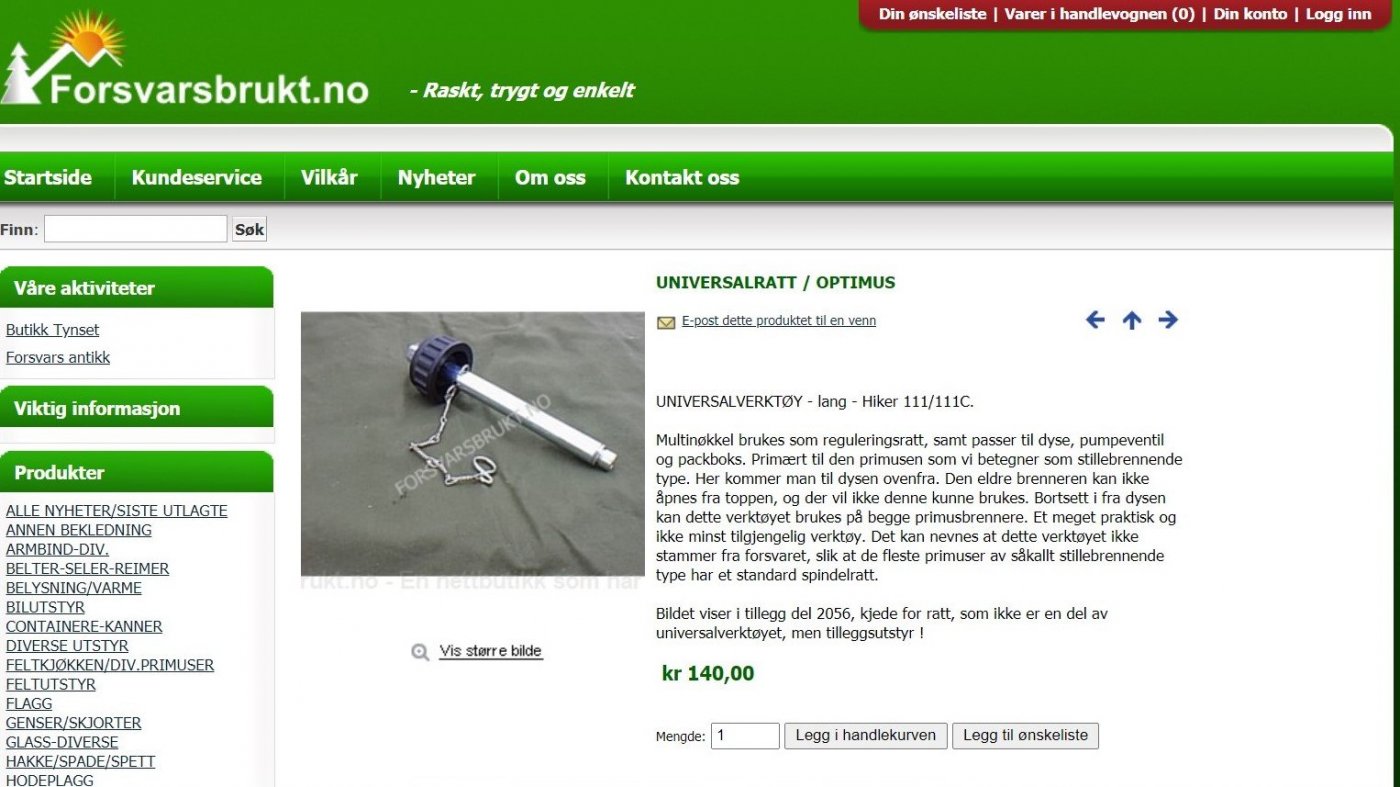Viewport: 1400px width, 787px height.
Task: Open Varer i handlevognen cart link
Action: click(1100, 14)
